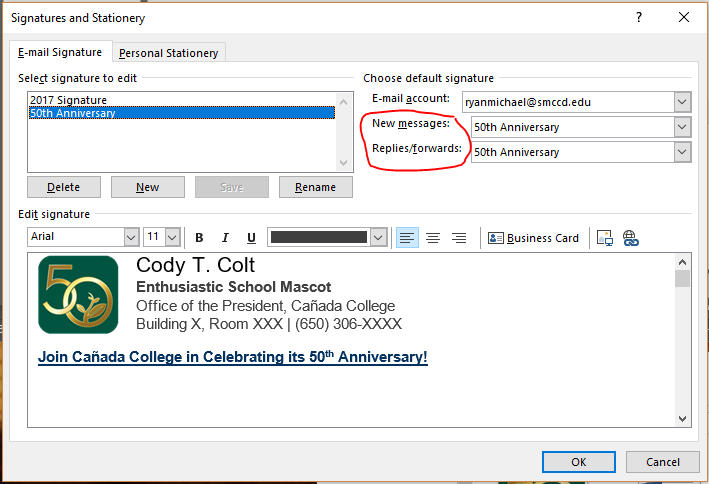Toggle Bold formatting in signature editor
Screen dimensions: 709x484
[x=199, y=238]
